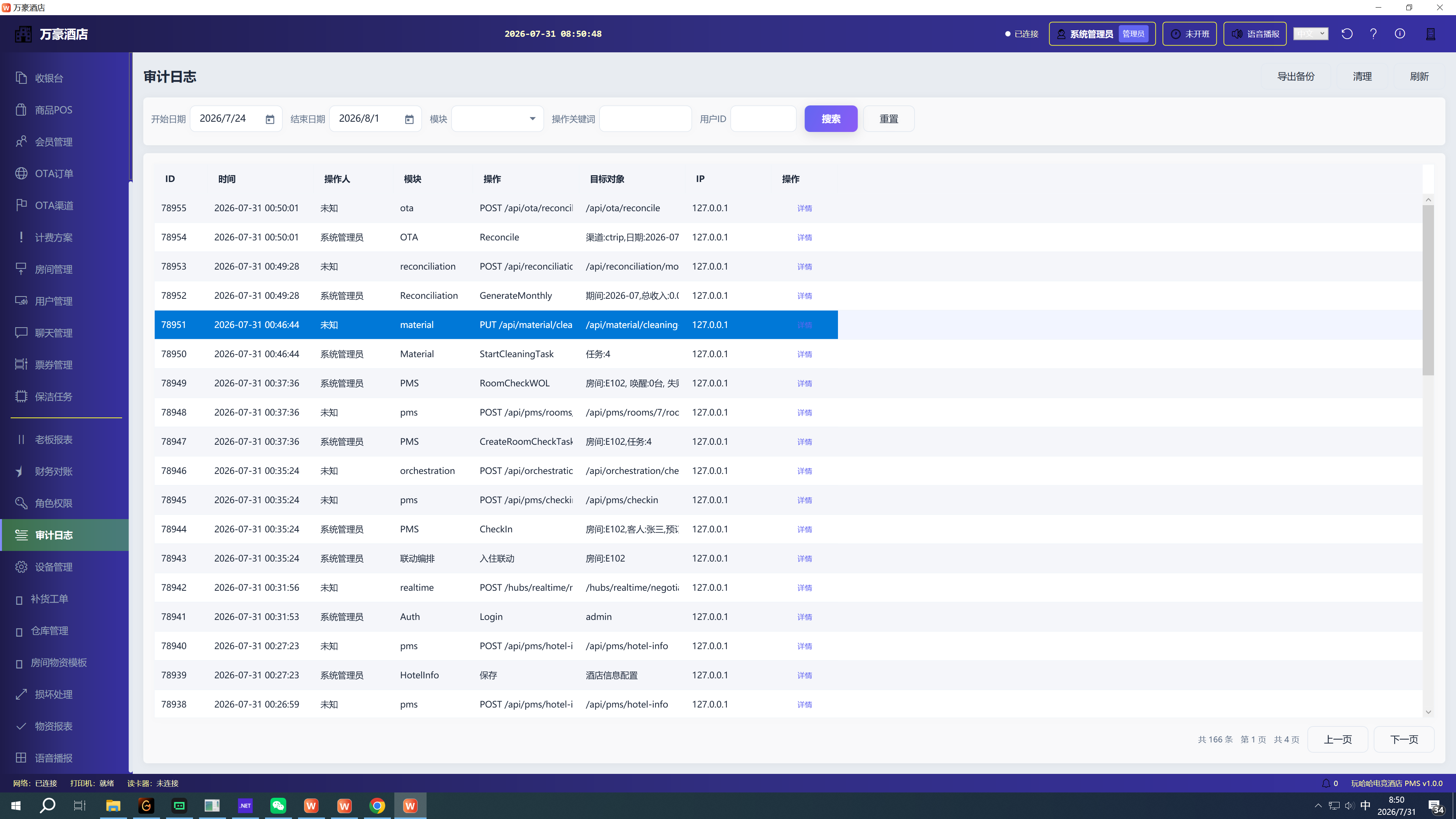Expand the 模块 module dropdown
Viewport: 1456px width, 819px height.
pyautogui.click(x=497, y=119)
